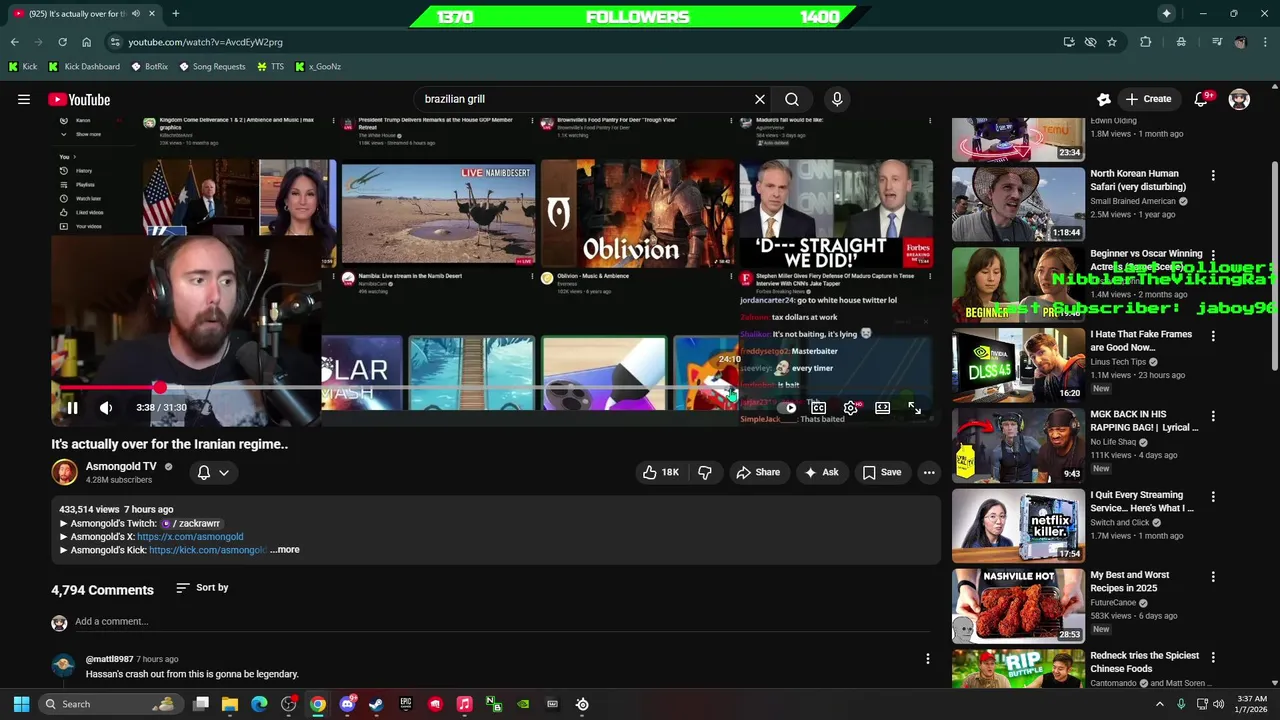This screenshot has width=1280, height=720.
Task: Open options for 'MGK BACK IN HIS RAPPING BAG' video
Action: pyautogui.click(x=1213, y=416)
